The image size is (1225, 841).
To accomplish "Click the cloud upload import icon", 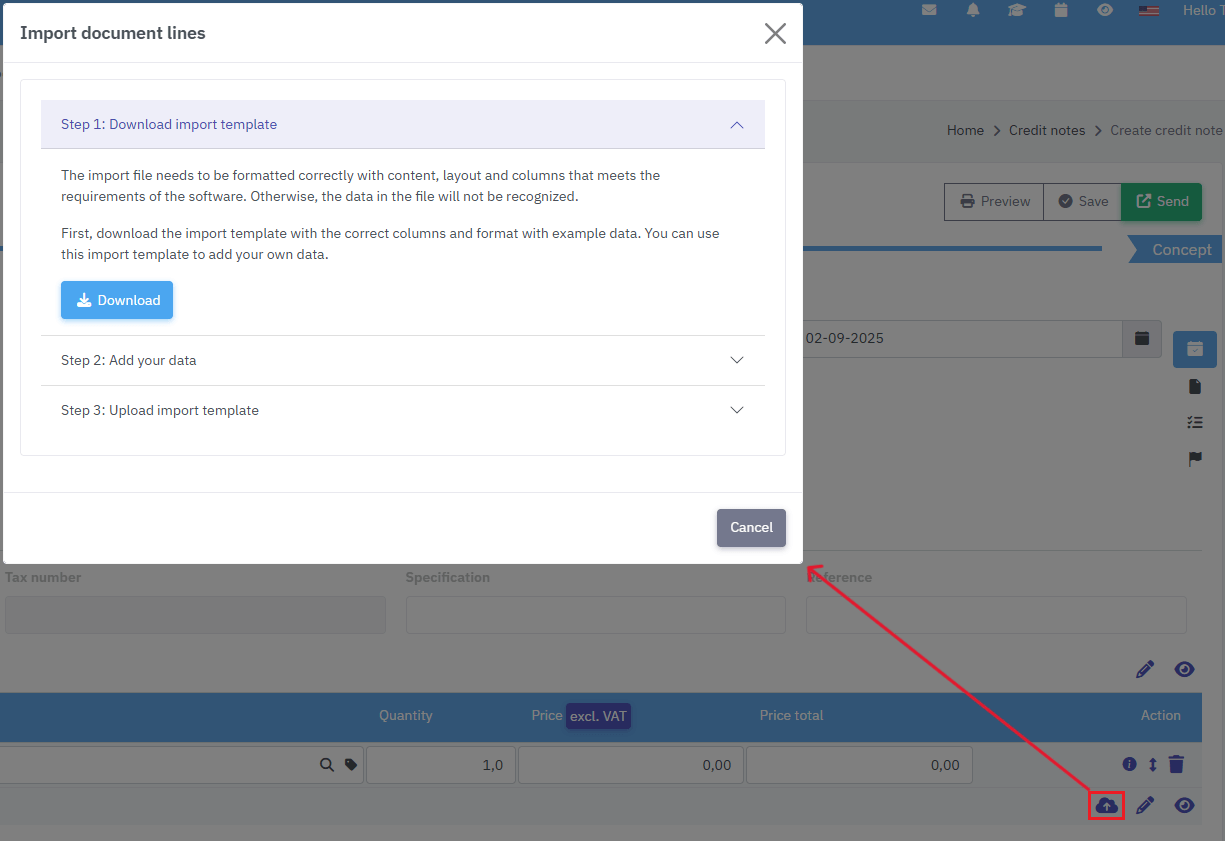I will [1106, 805].
